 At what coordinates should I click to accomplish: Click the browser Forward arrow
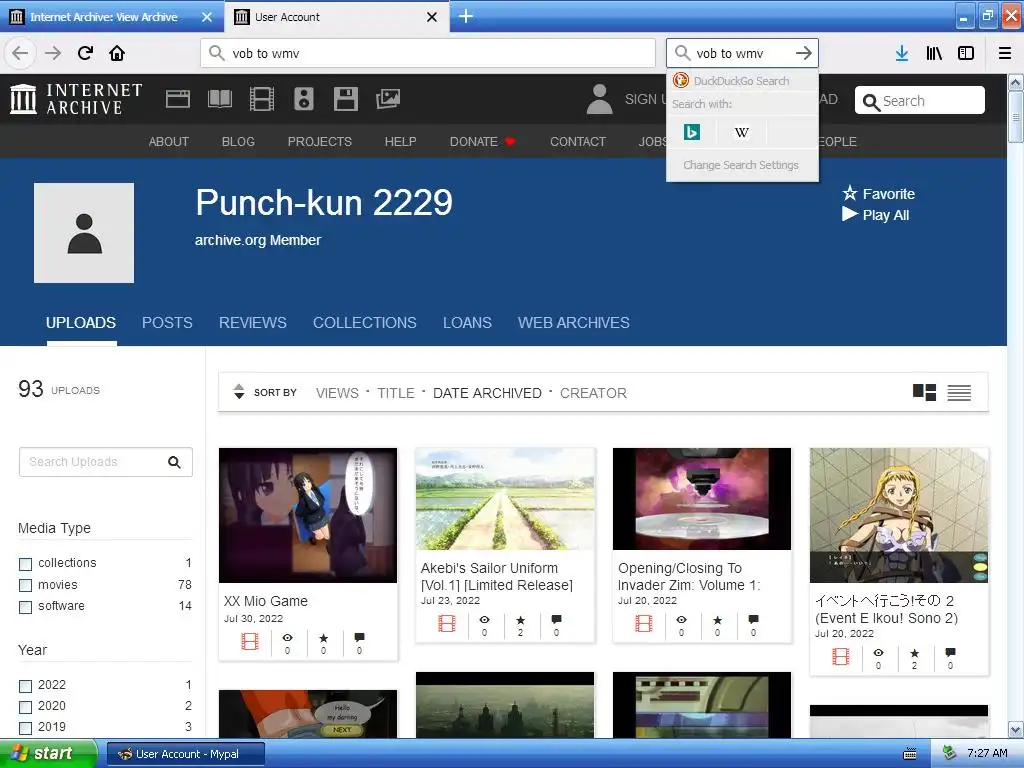[x=52, y=53]
